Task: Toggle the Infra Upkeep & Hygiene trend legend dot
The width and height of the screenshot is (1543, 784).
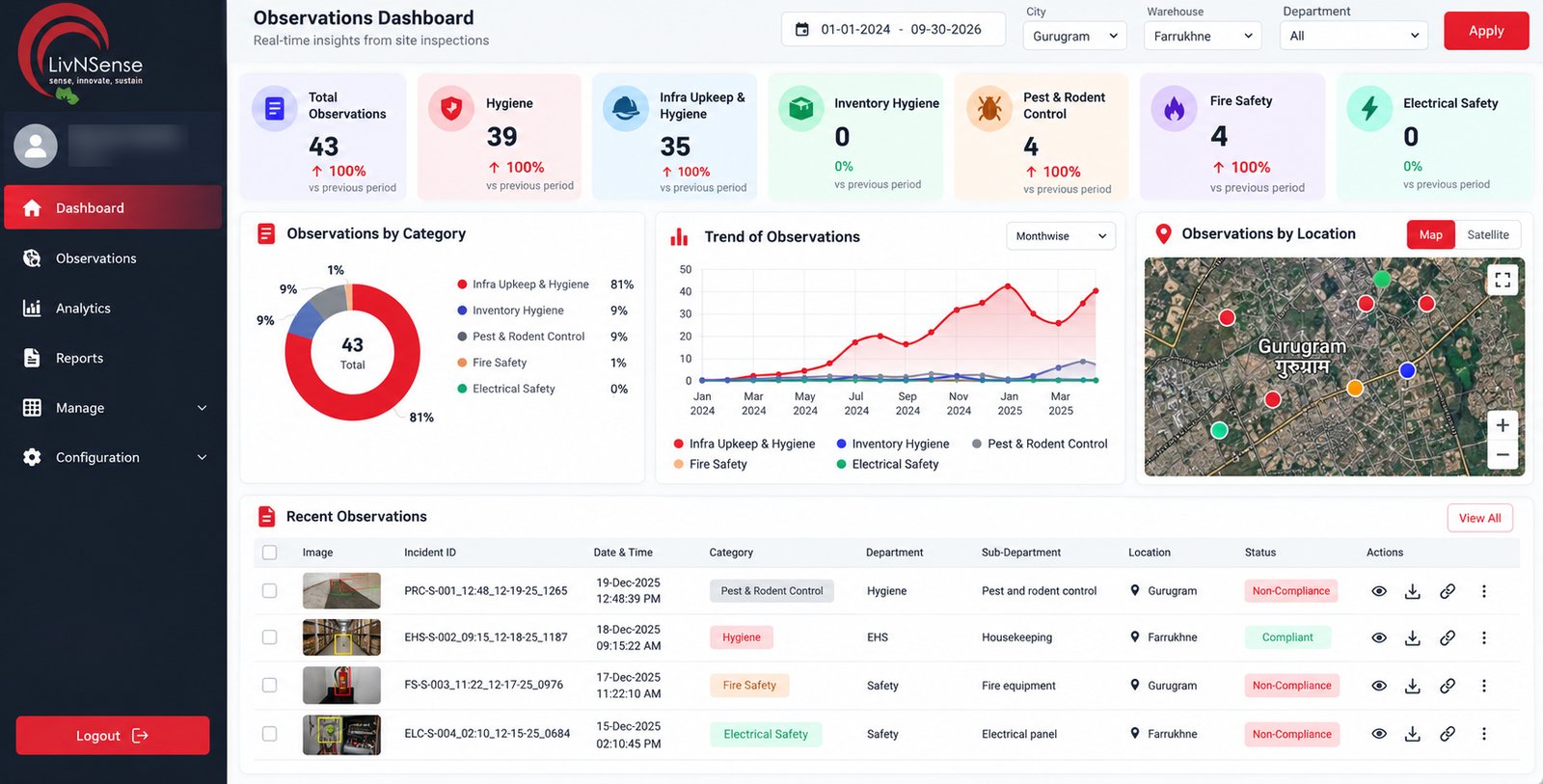Action: point(679,444)
